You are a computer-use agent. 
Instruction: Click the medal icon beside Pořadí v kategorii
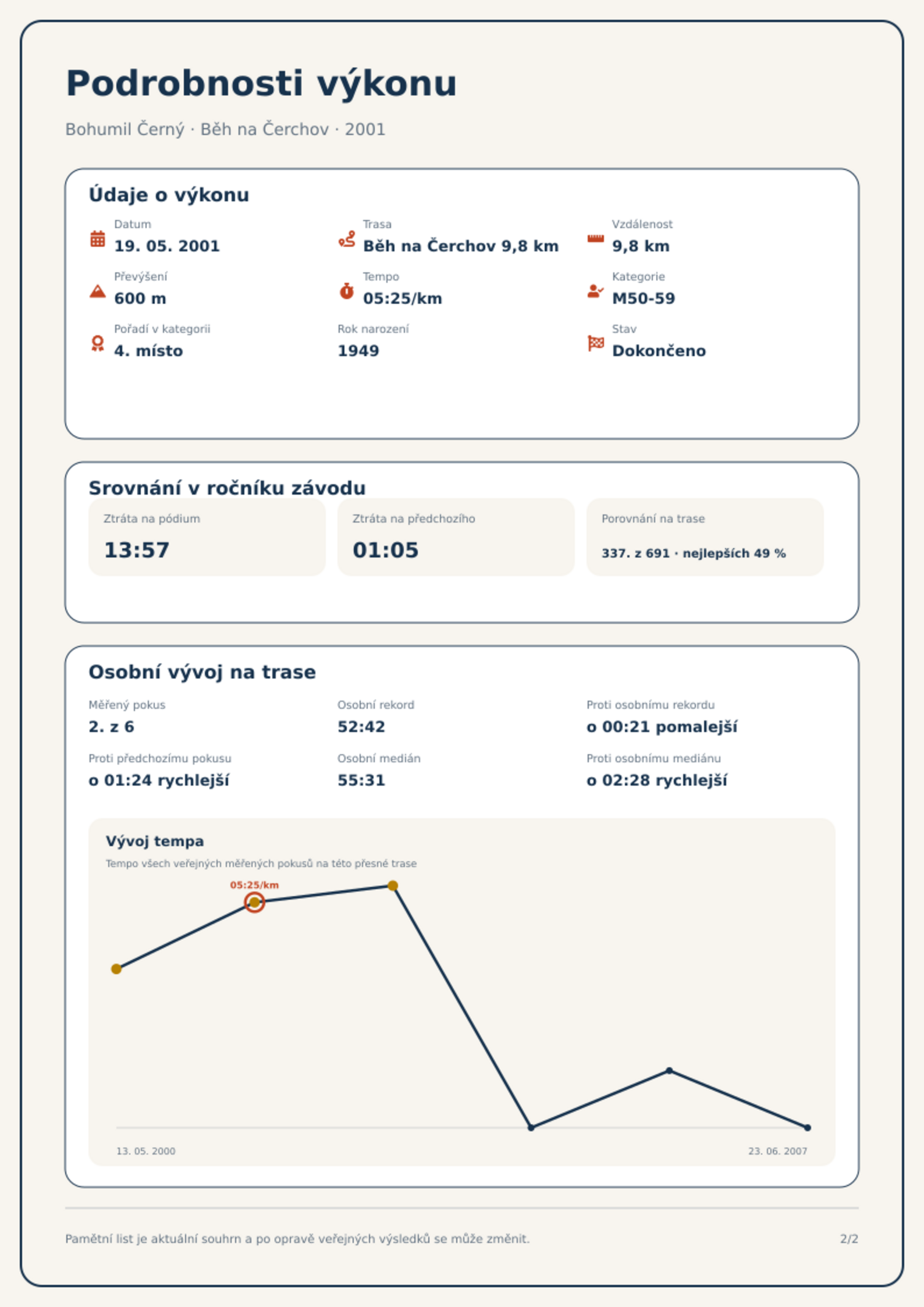(98, 343)
